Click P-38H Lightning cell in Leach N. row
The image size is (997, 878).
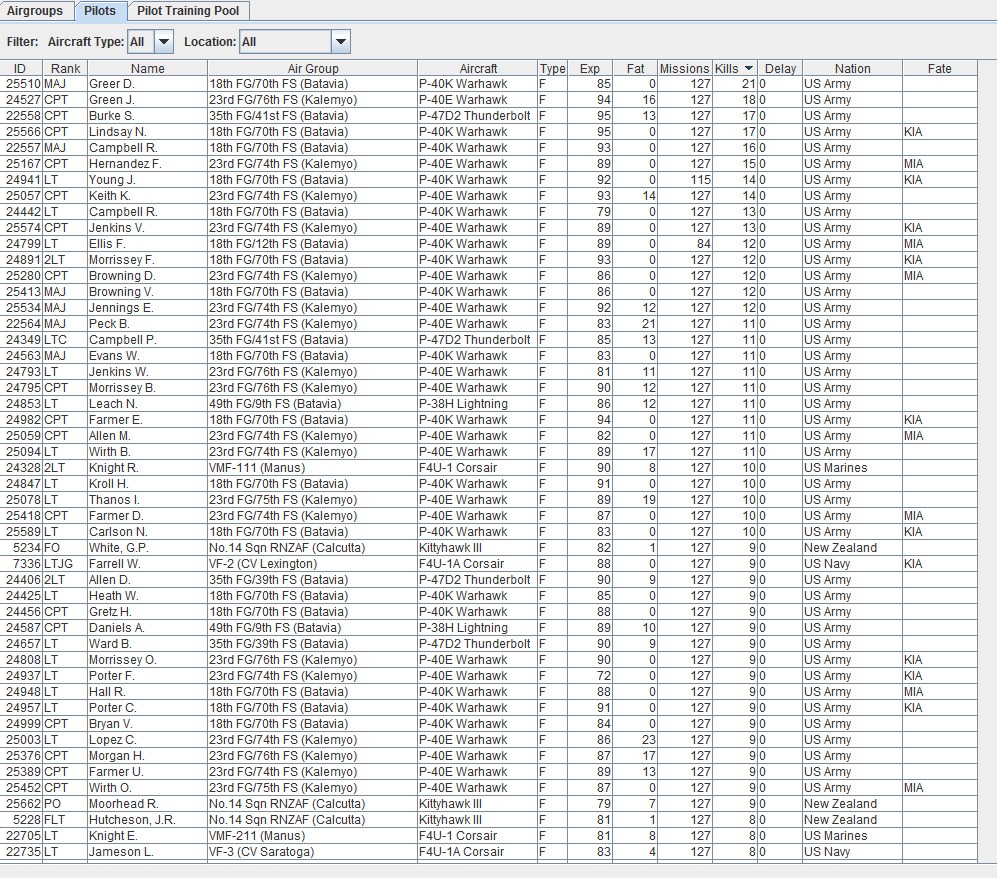tap(478, 404)
